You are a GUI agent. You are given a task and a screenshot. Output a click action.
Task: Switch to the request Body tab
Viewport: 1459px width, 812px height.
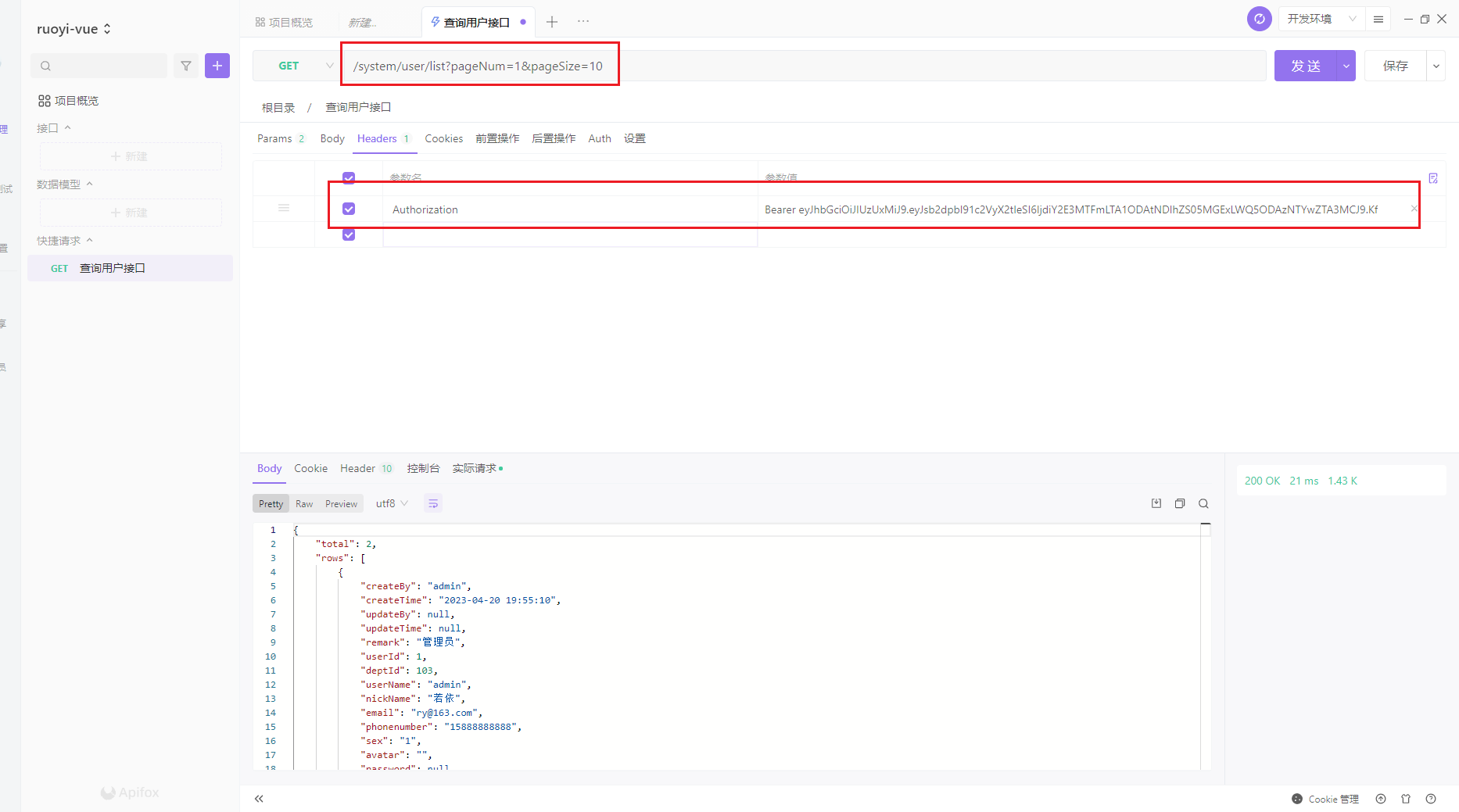[x=332, y=138]
